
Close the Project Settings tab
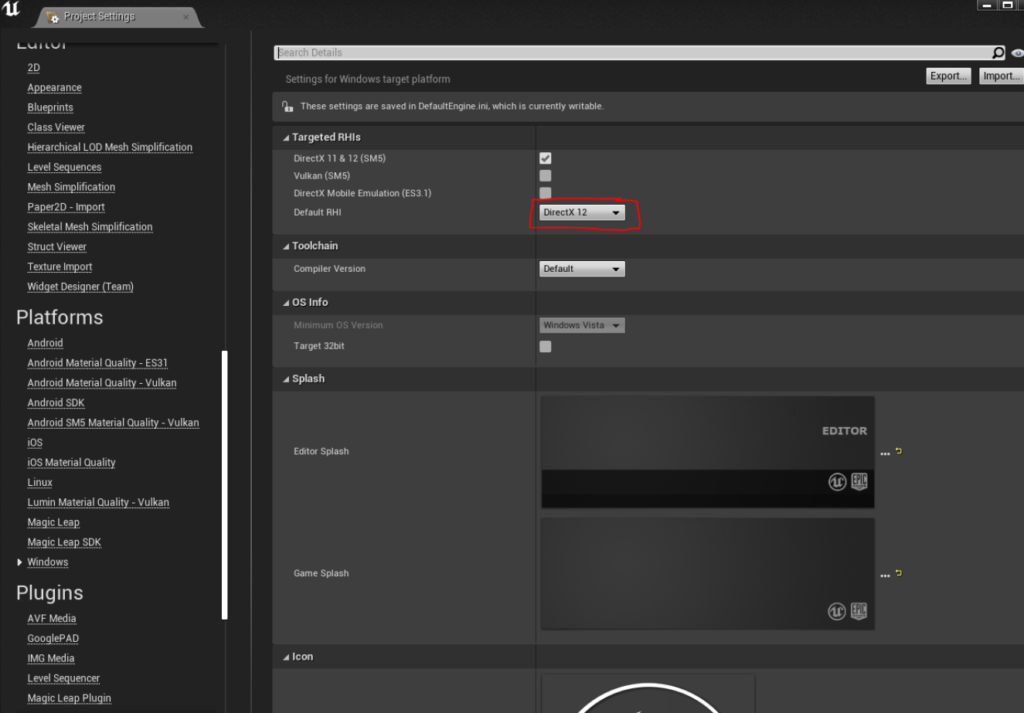pos(186,17)
